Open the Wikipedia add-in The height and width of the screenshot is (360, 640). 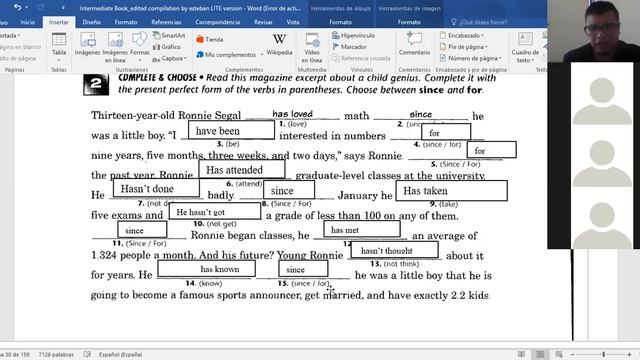pyautogui.click(x=279, y=44)
